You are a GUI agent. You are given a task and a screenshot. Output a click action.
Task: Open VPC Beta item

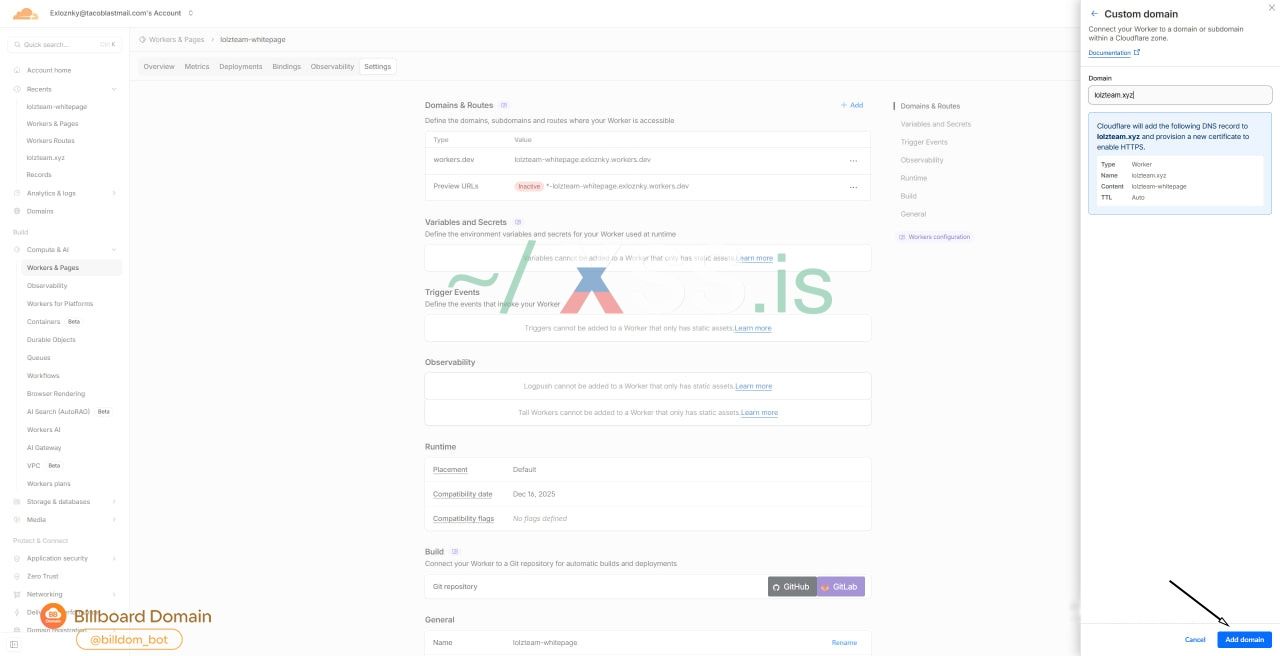pyautogui.click(x=45, y=466)
